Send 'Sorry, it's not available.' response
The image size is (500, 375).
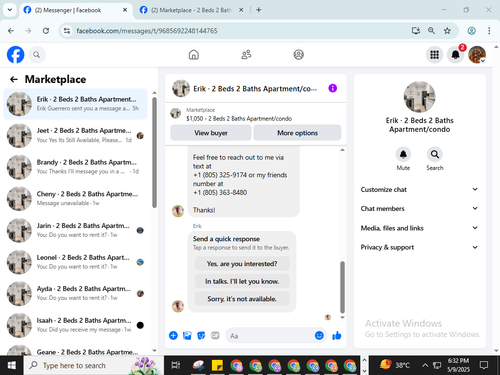tap(242, 299)
